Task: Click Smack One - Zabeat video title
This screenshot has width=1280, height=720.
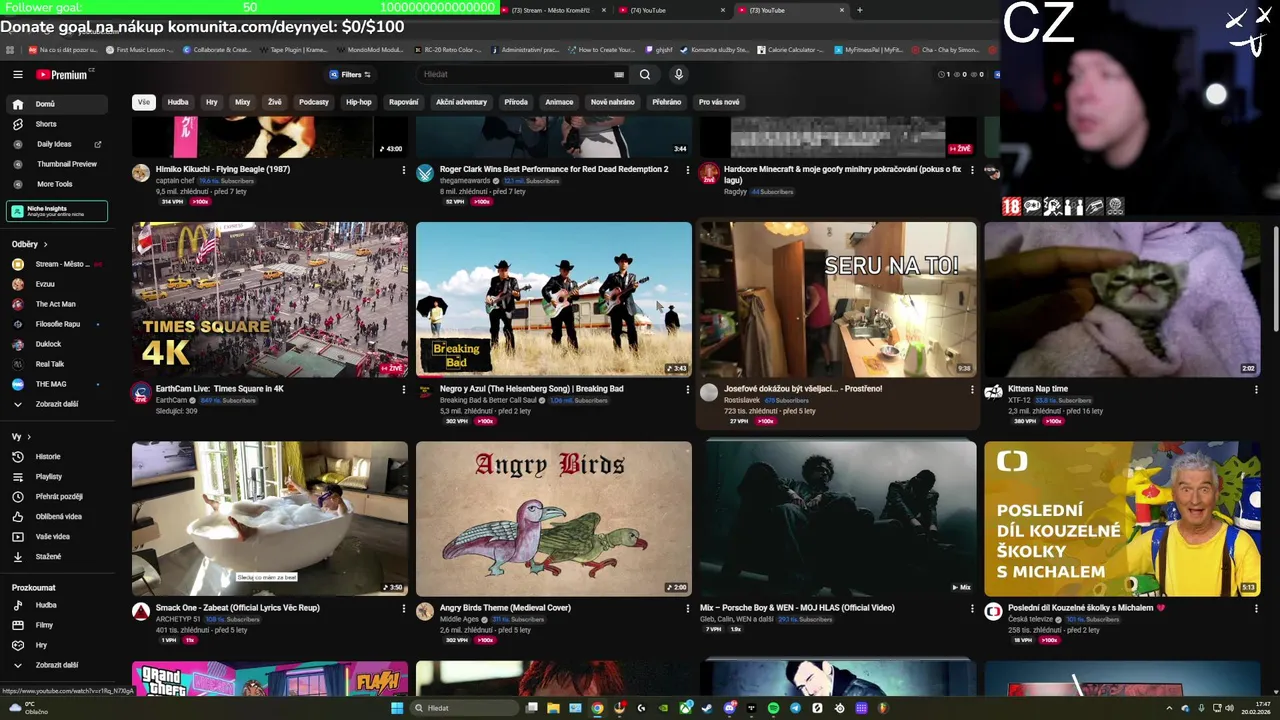Action: coord(237,608)
